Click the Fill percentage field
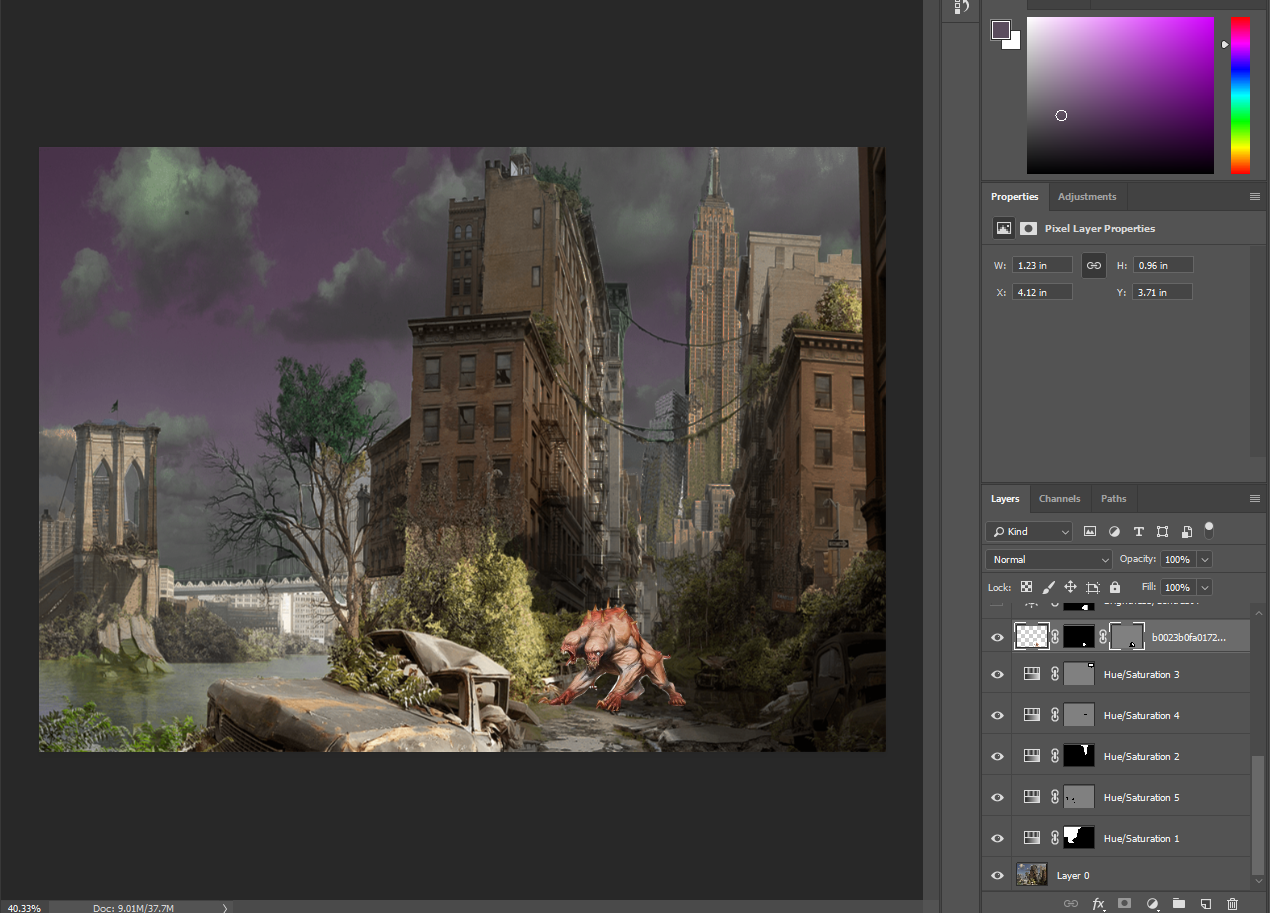 tap(1178, 588)
